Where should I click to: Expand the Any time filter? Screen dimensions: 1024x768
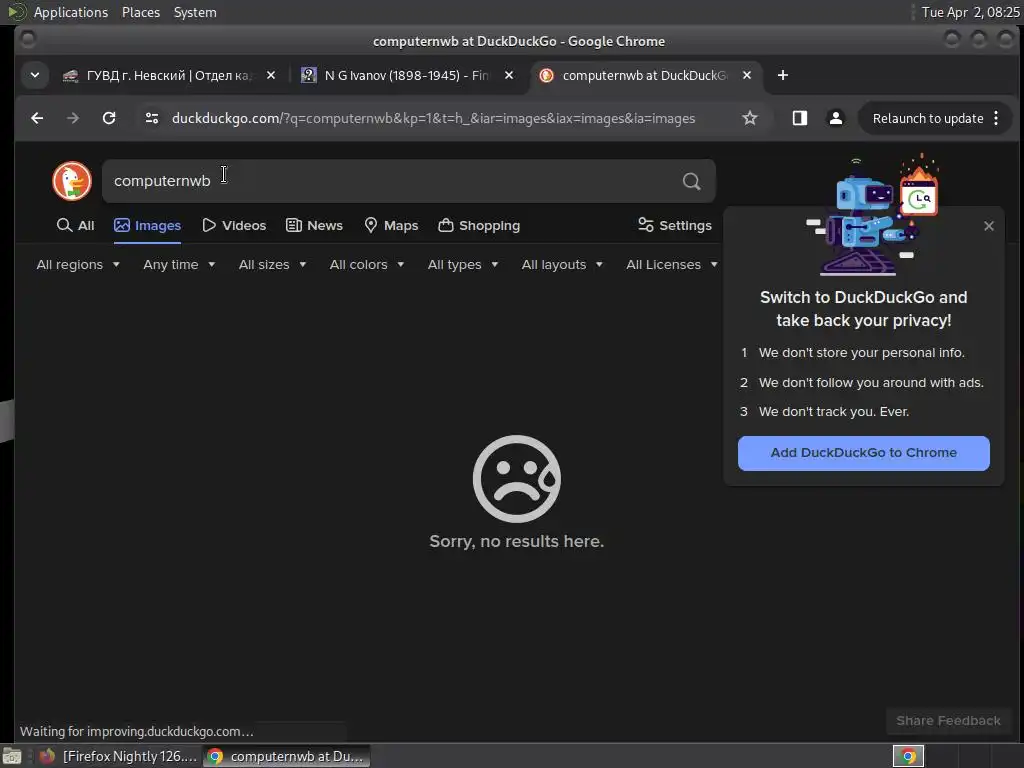click(x=179, y=264)
